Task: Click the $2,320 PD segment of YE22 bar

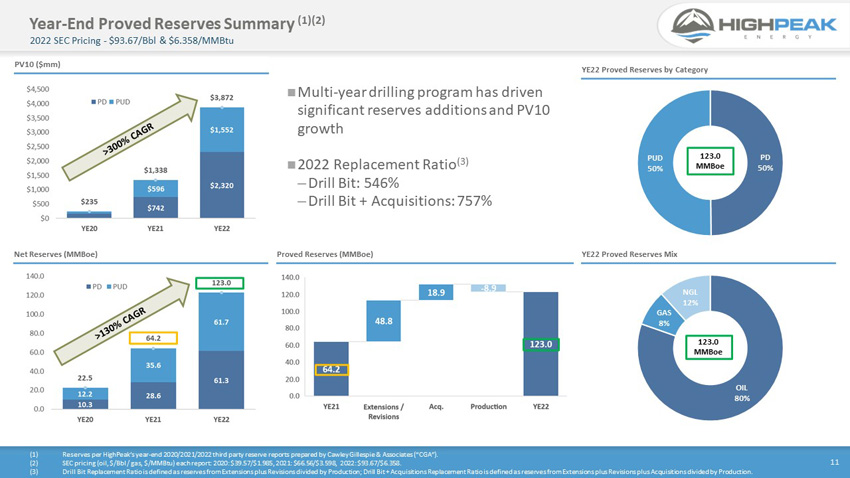Action: coord(222,185)
